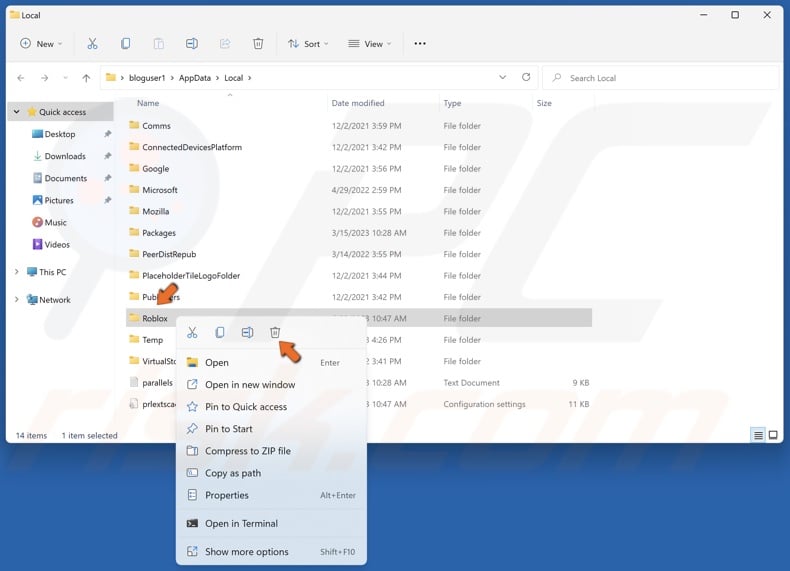Switch to details view icon in status bar
The width and height of the screenshot is (790, 571).
[x=758, y=435]
